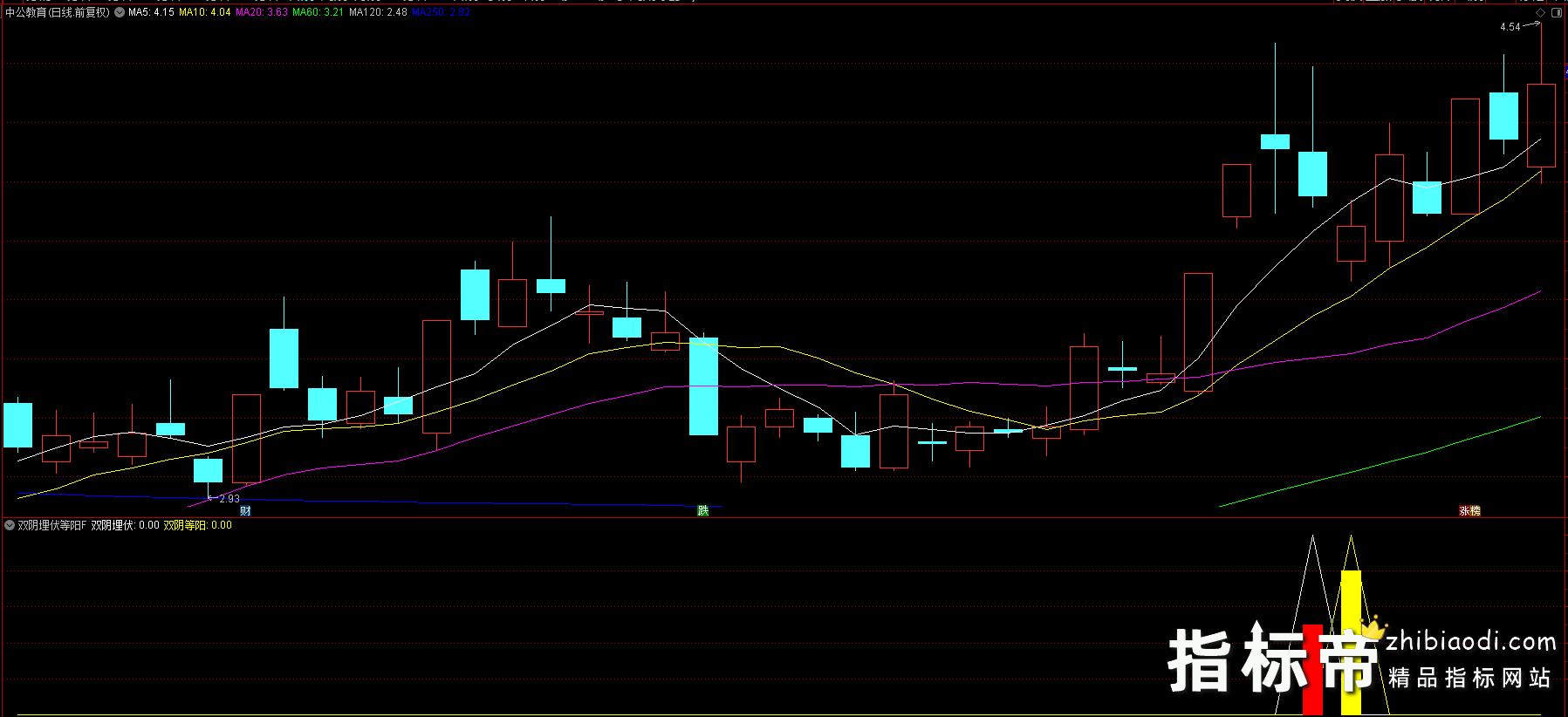The height and width of the screenshot is (717, 1568).
Task: Select the MA120: 2.48 label
Action: click(x=378, y=12)
